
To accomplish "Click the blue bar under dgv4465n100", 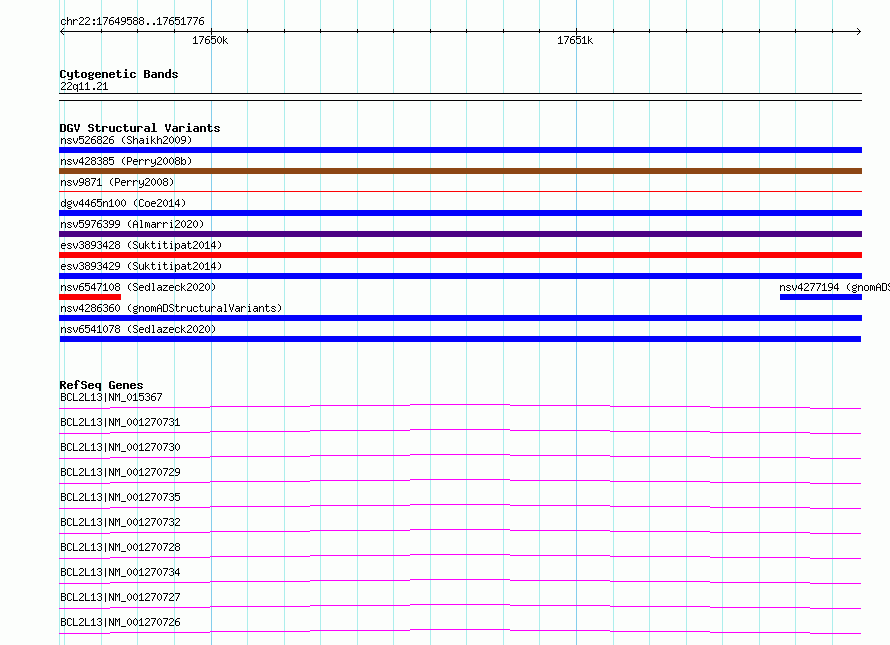I will click(460, 213).
